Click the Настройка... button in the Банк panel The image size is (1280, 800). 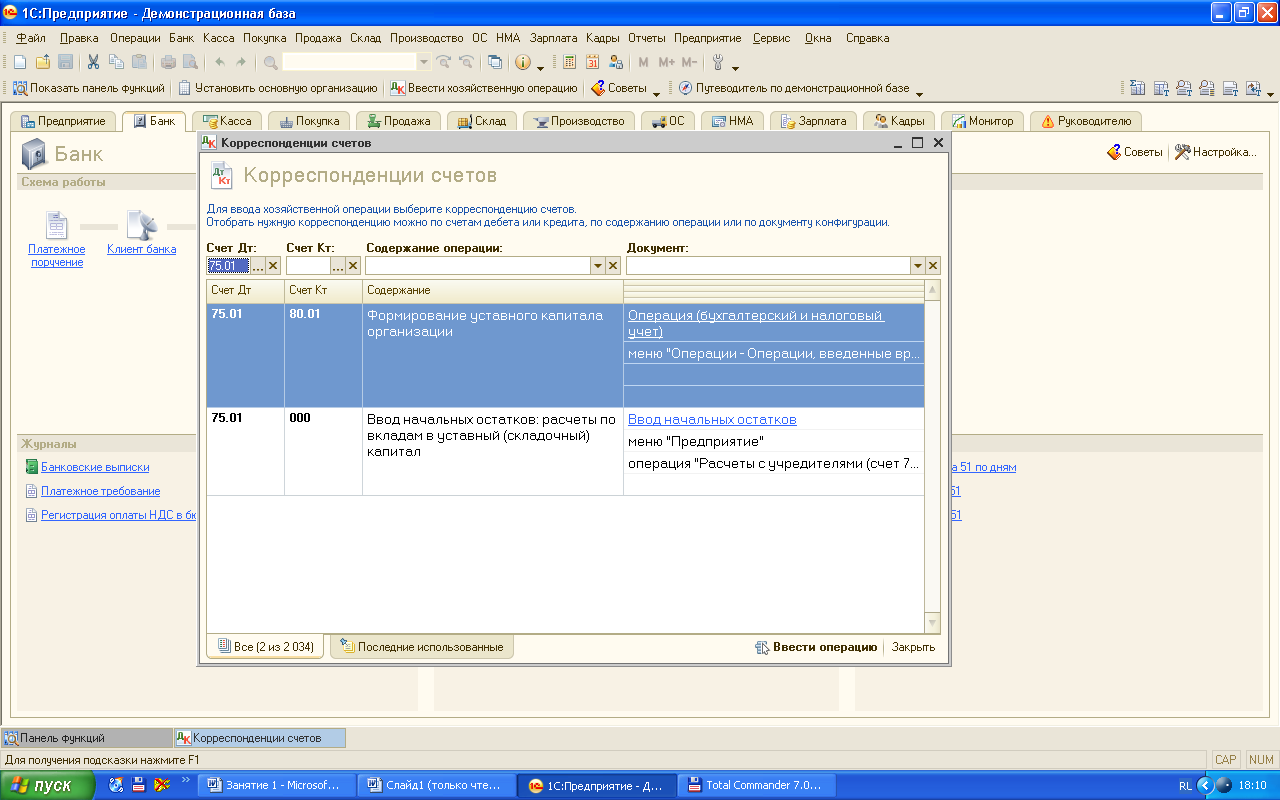point(1215,152)
